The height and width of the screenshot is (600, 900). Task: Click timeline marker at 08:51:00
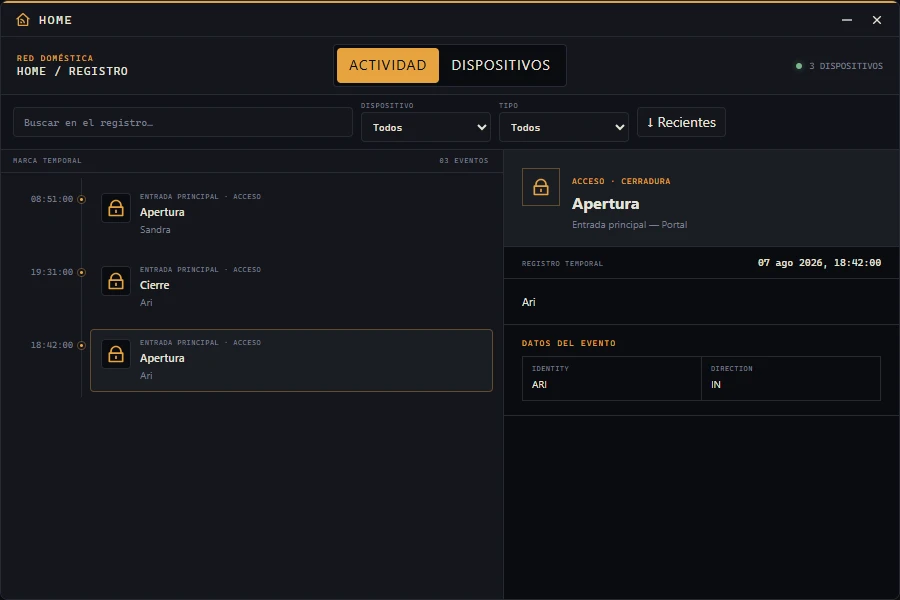coord(82,199)
